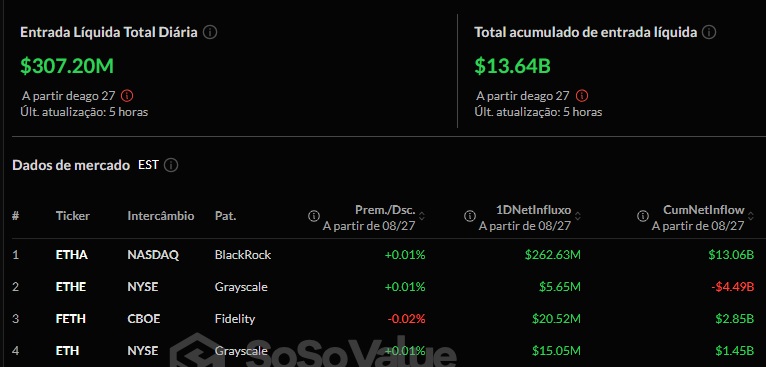Click Fidelity sponsor name

point(235,319)
